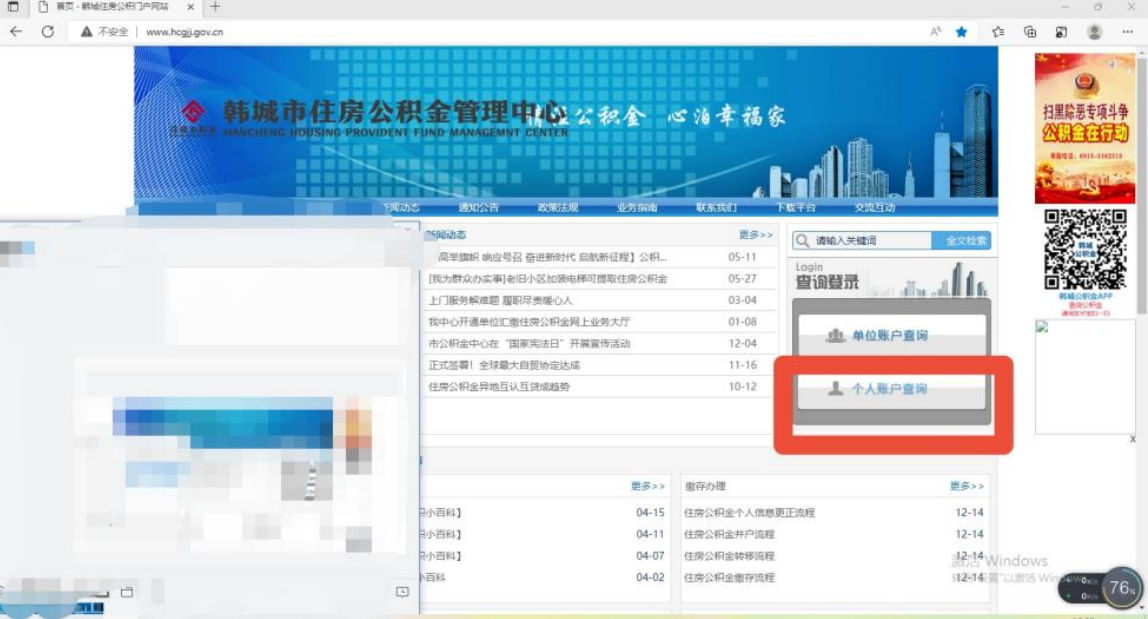Open the 通知公告 navigation item
1148x619 pixels.
point(478,207)
